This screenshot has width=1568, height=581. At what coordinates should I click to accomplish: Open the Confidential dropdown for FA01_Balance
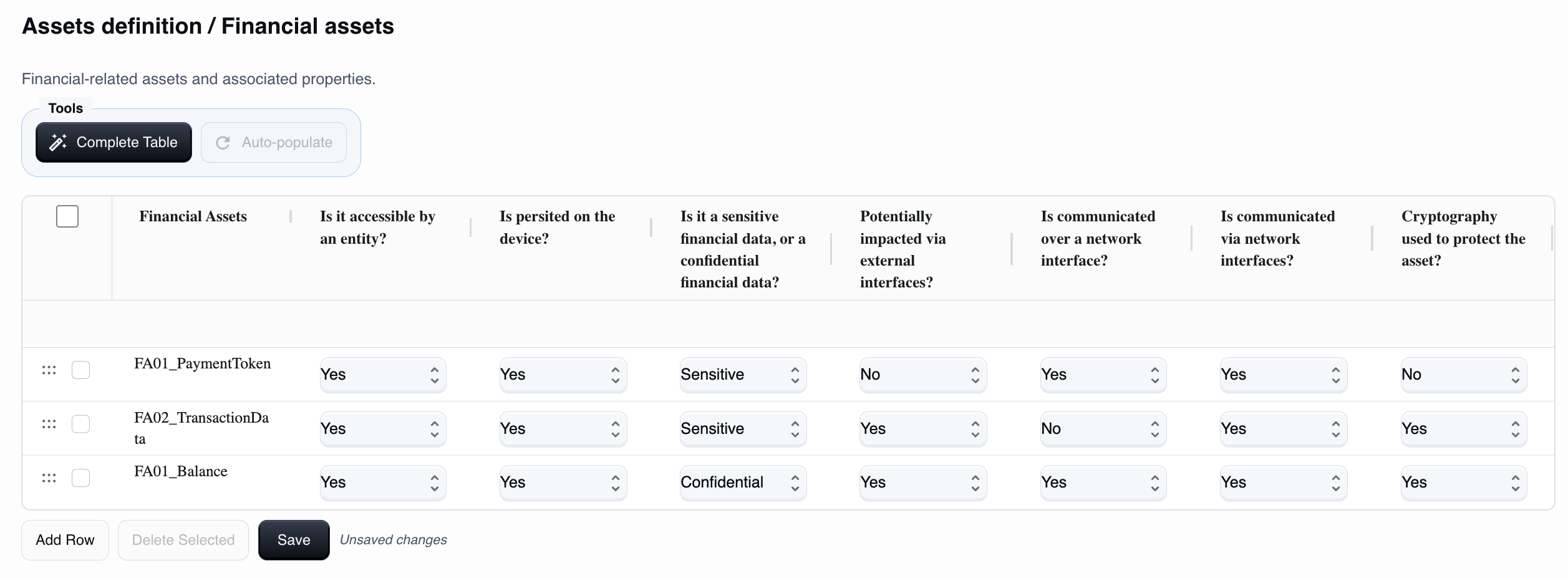coord(742,483)
